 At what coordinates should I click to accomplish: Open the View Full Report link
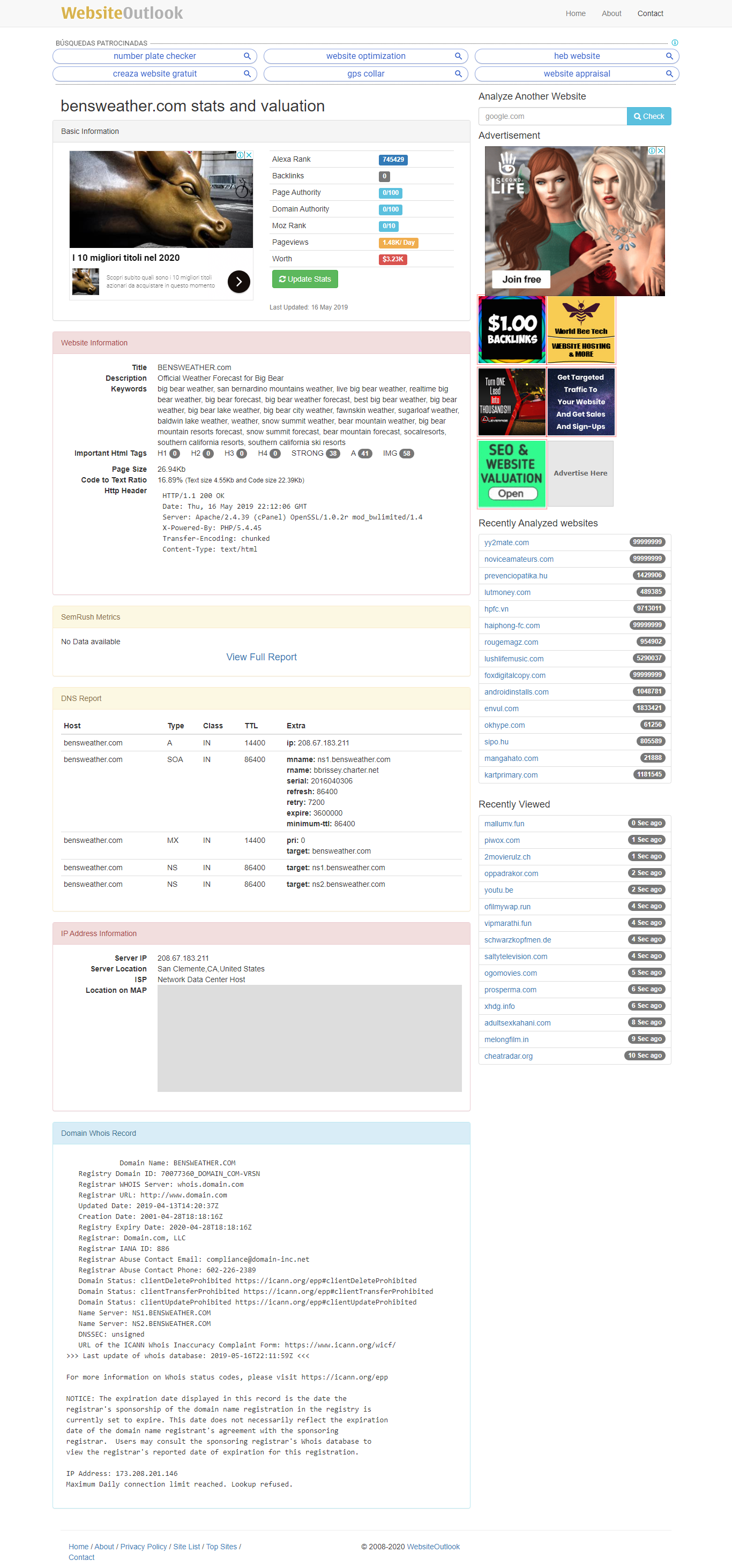click(x=262, y=657)
